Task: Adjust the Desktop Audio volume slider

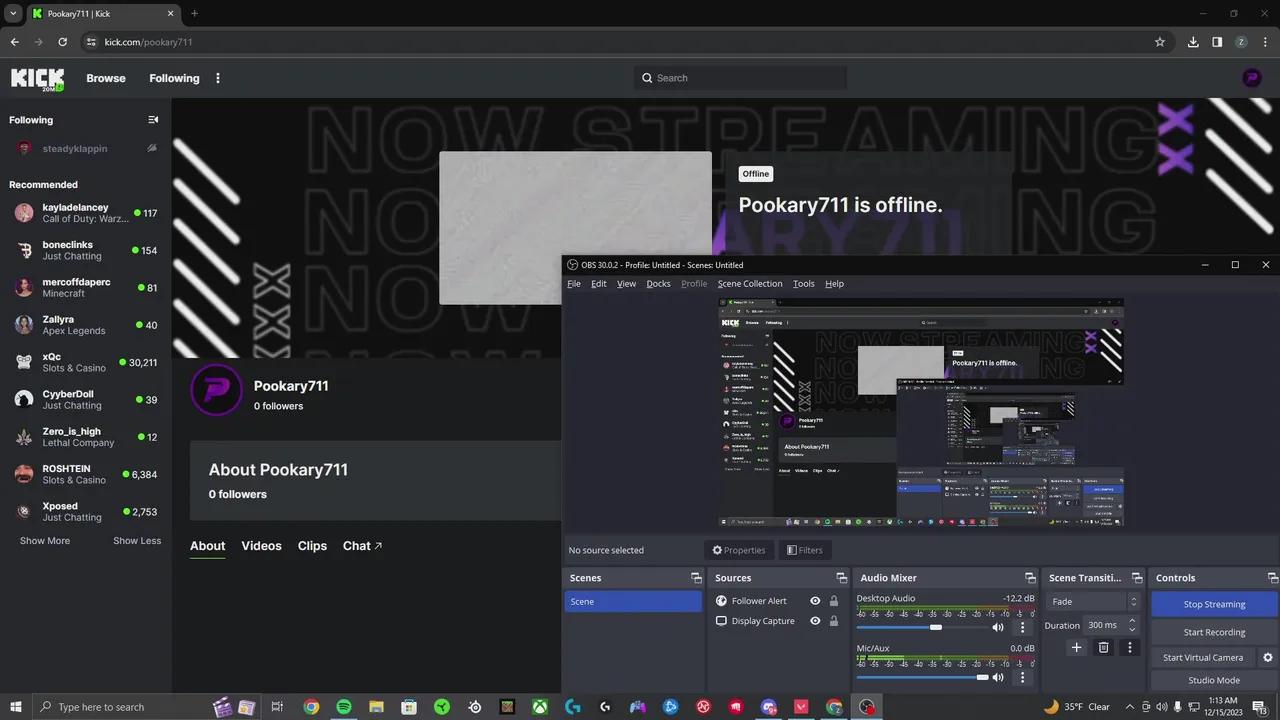Action: click(921, 627)
